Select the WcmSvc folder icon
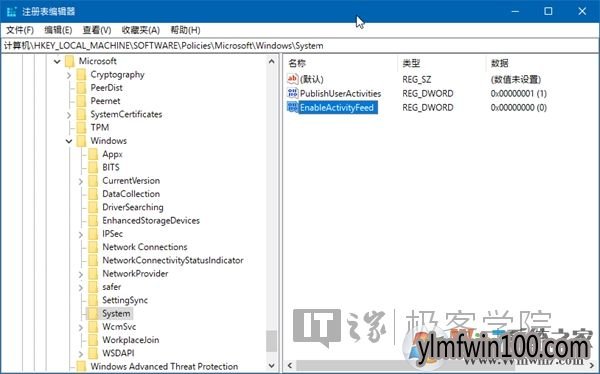Image resolution: width=600 pixels, height=374 pixels. coord(93,327)
